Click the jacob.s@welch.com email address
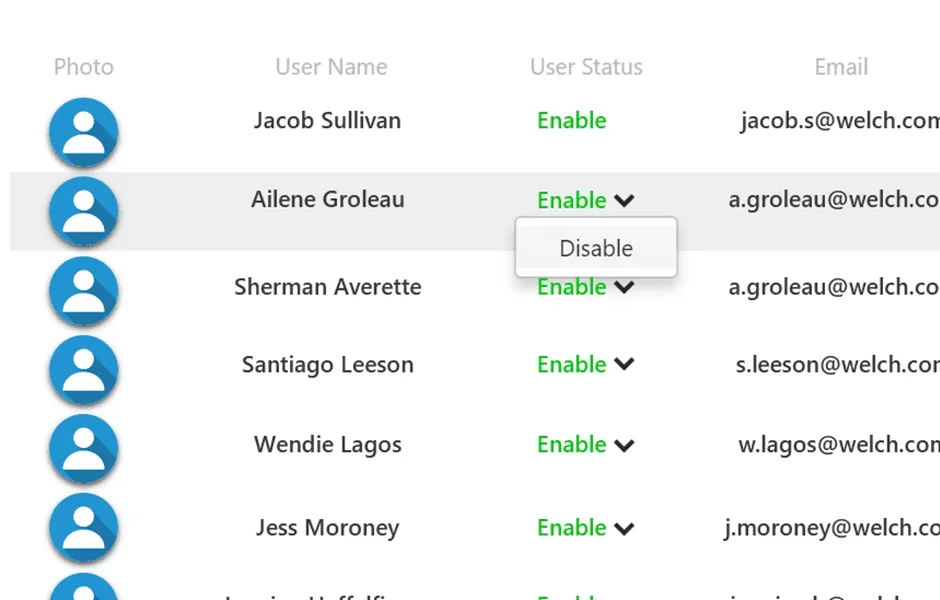The width and height of the screenshot is (940, 600). click(839, 121)
